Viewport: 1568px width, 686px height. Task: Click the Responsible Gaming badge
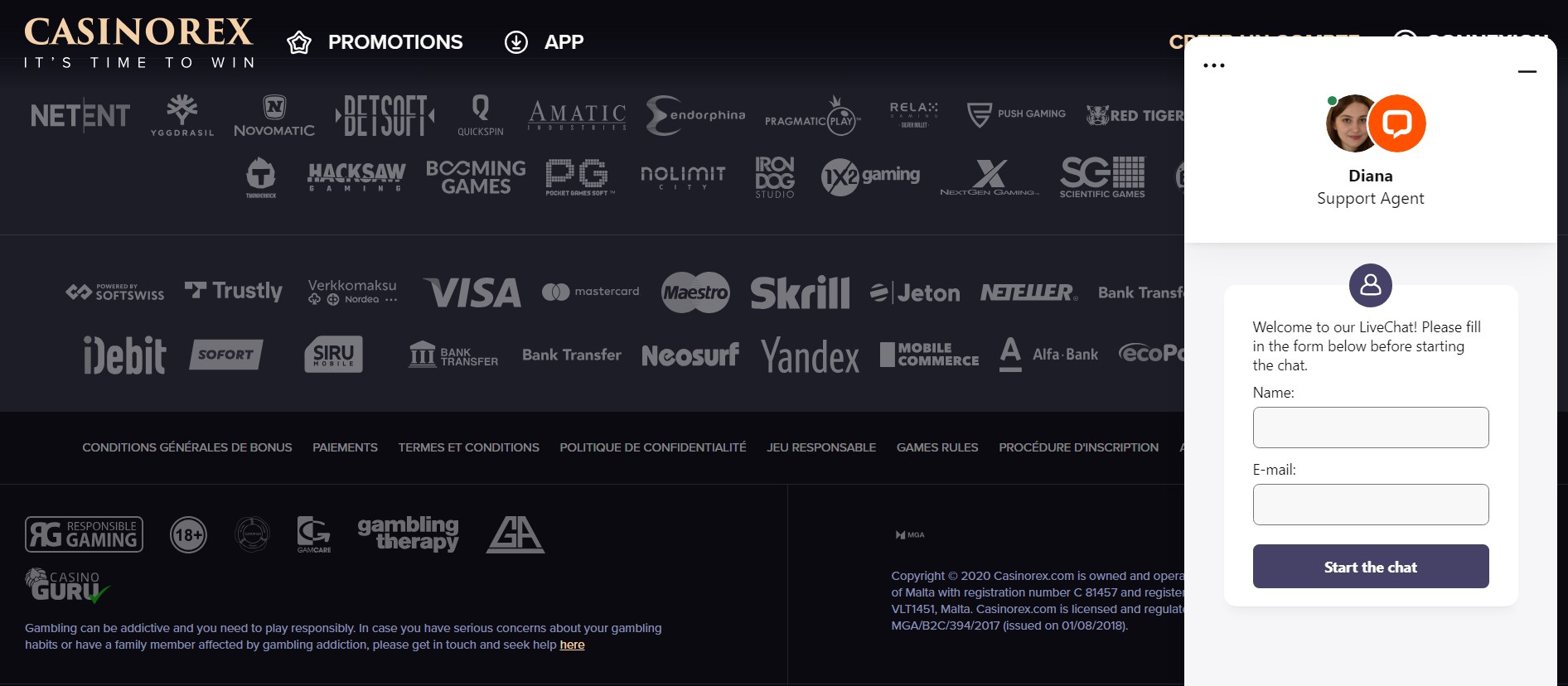coord(84,534)
